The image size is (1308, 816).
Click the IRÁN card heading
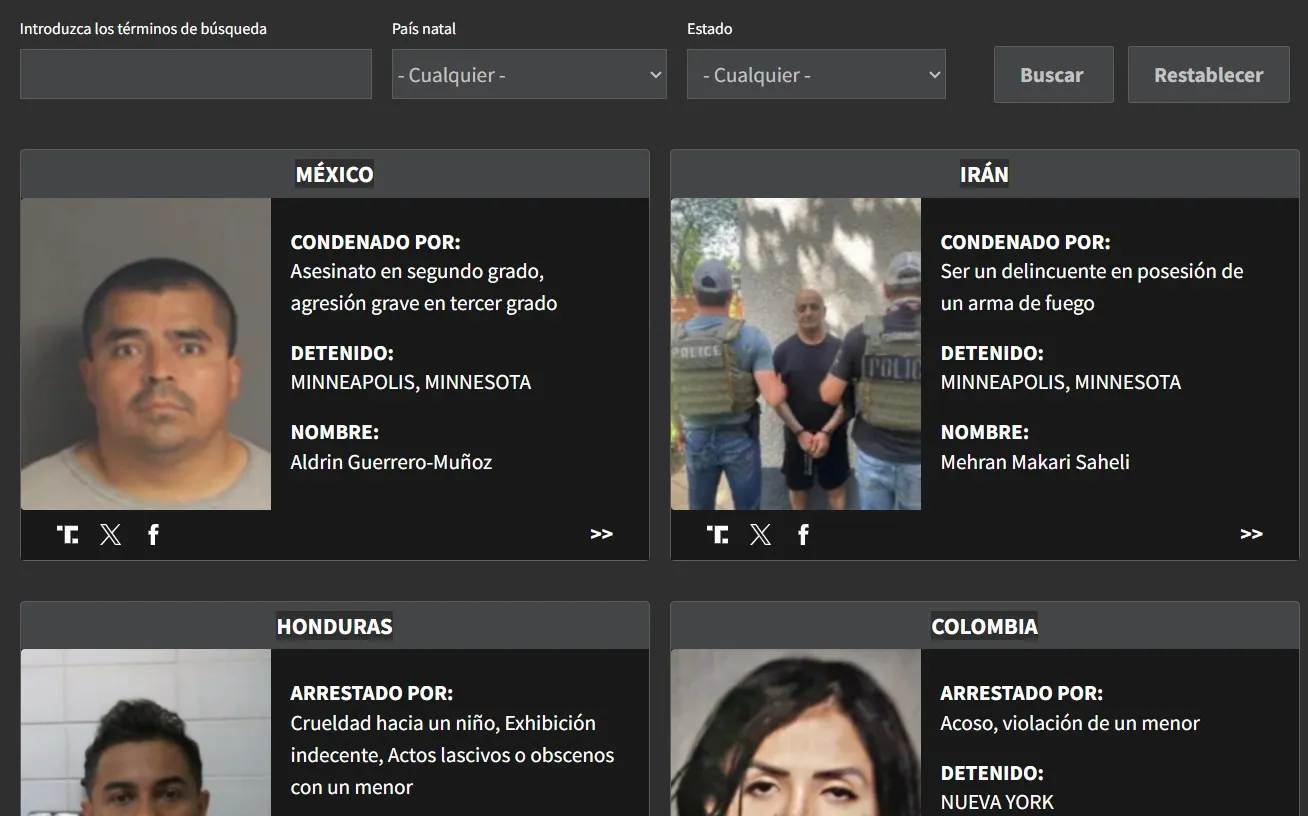coord(984,174)
